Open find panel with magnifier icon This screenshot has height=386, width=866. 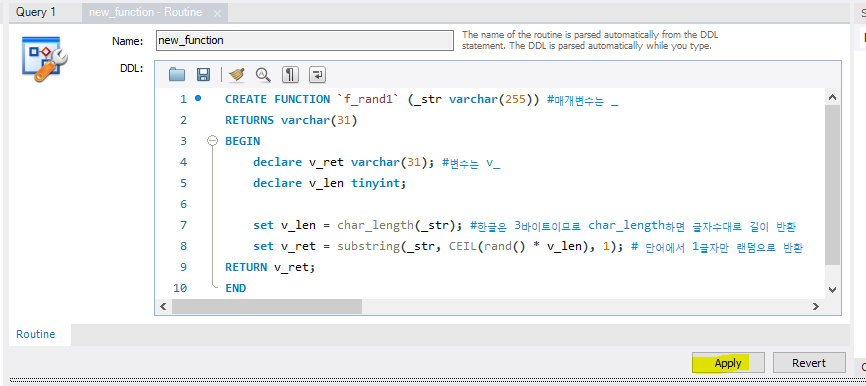[x=263, y=75]
